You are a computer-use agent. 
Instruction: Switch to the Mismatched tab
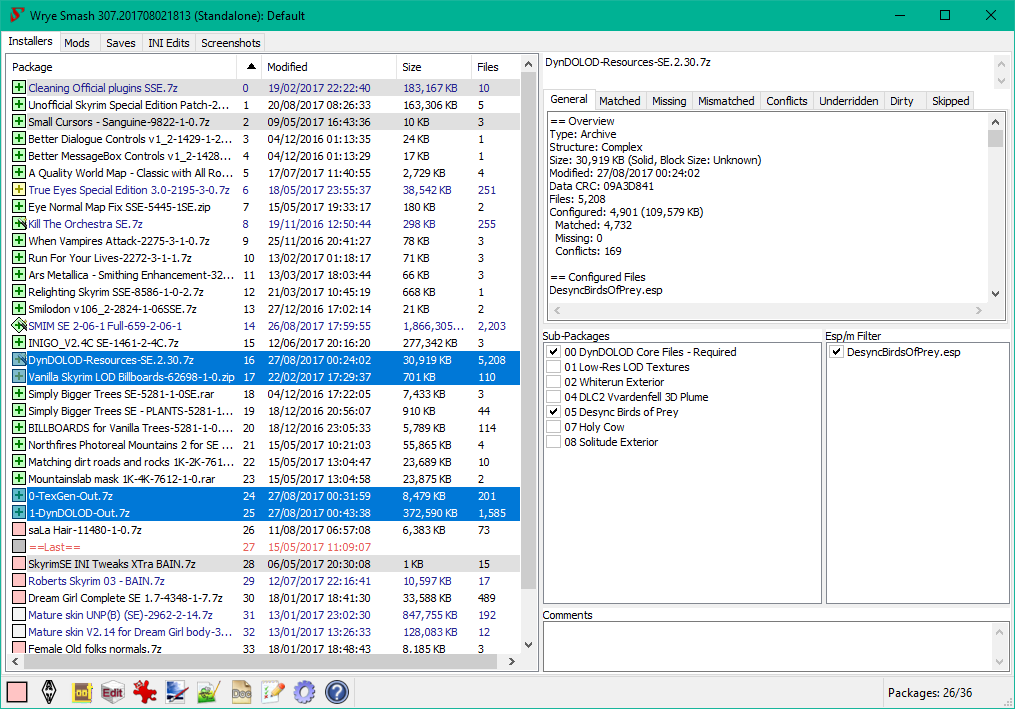[726, 101]
